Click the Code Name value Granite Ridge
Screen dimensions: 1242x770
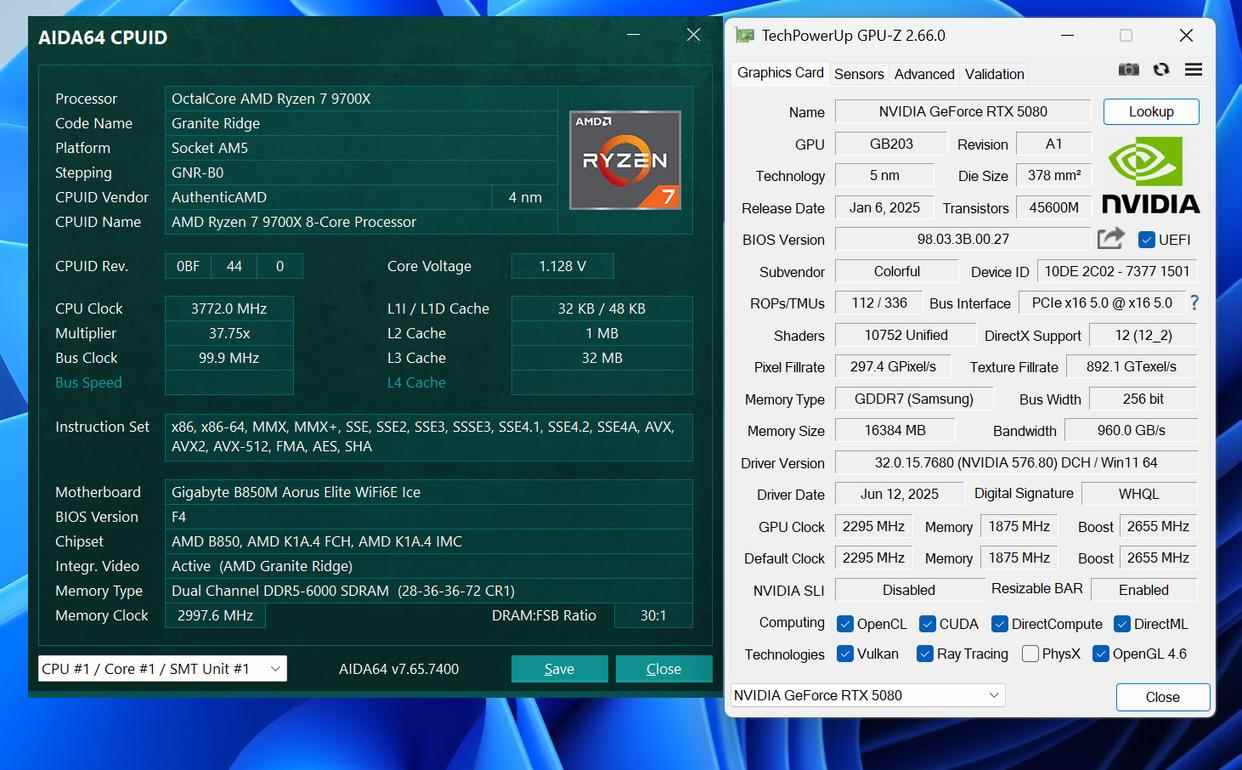[x=362, y=123]
